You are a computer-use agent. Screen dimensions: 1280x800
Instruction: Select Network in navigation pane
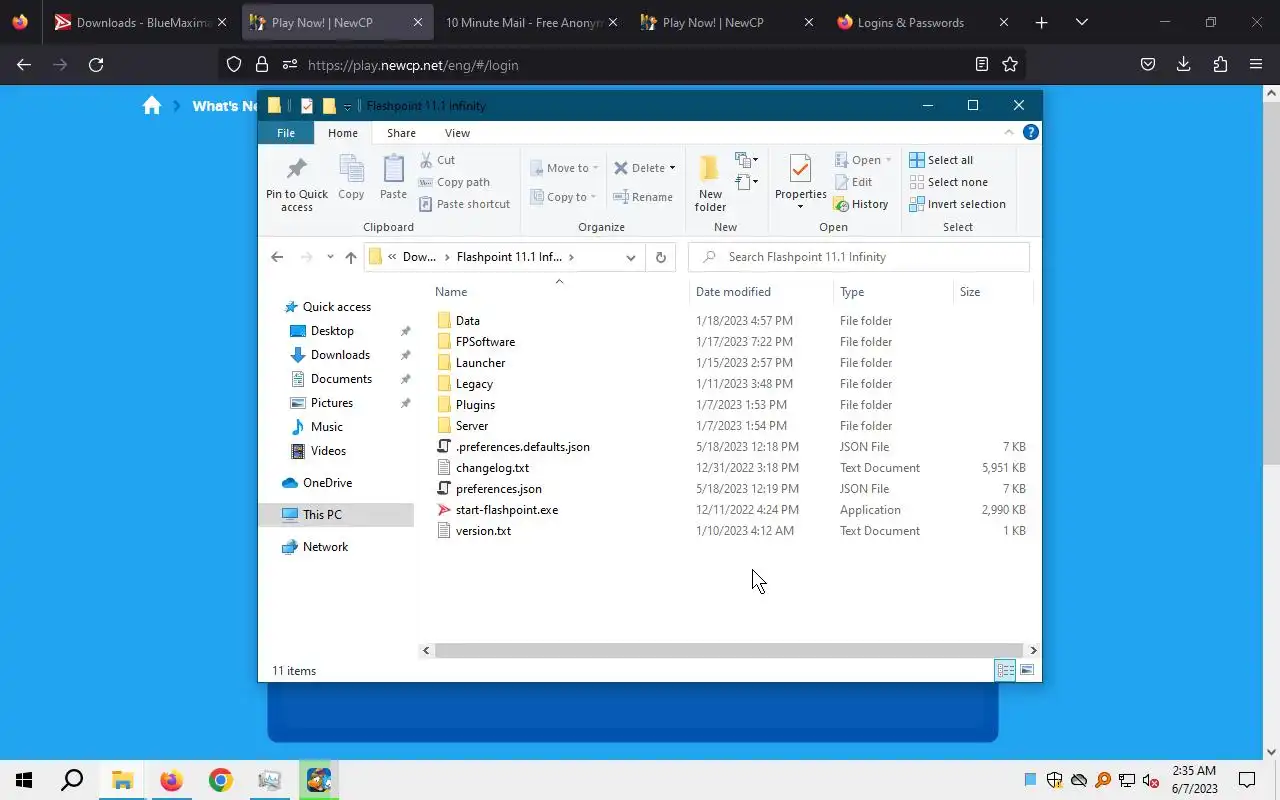(x=325, y=547)
